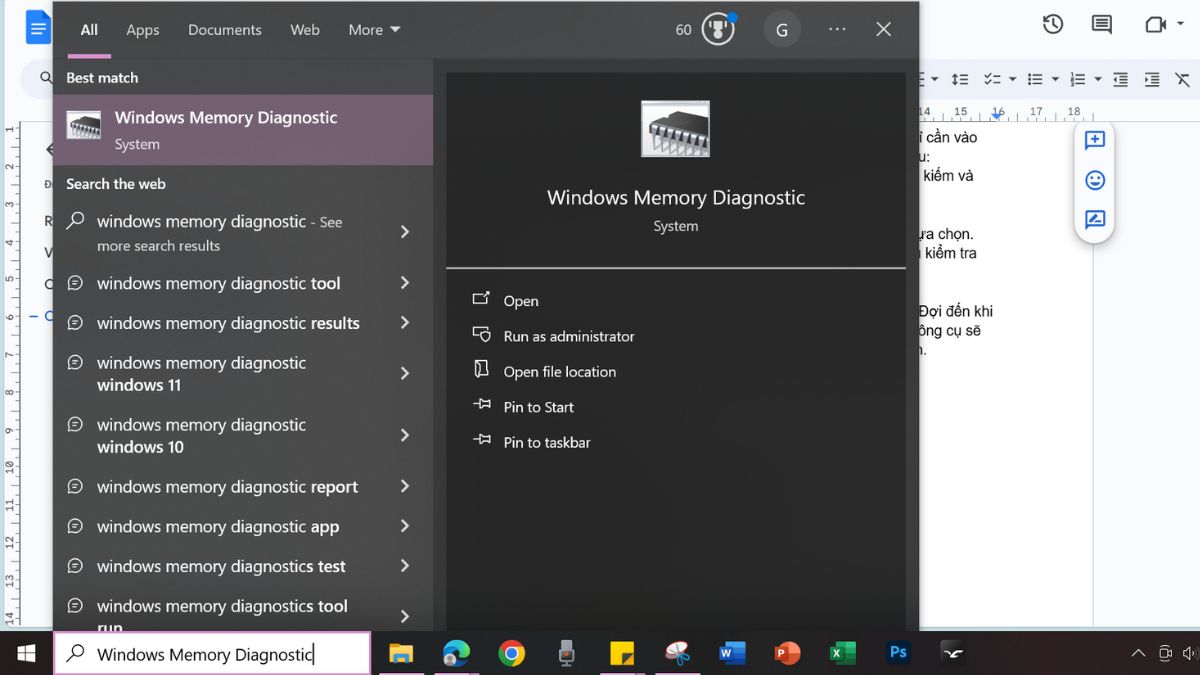Screen dimensions: 1200x675
Task: Open the Google Docs home icon
Action: [x=38, y=28]
